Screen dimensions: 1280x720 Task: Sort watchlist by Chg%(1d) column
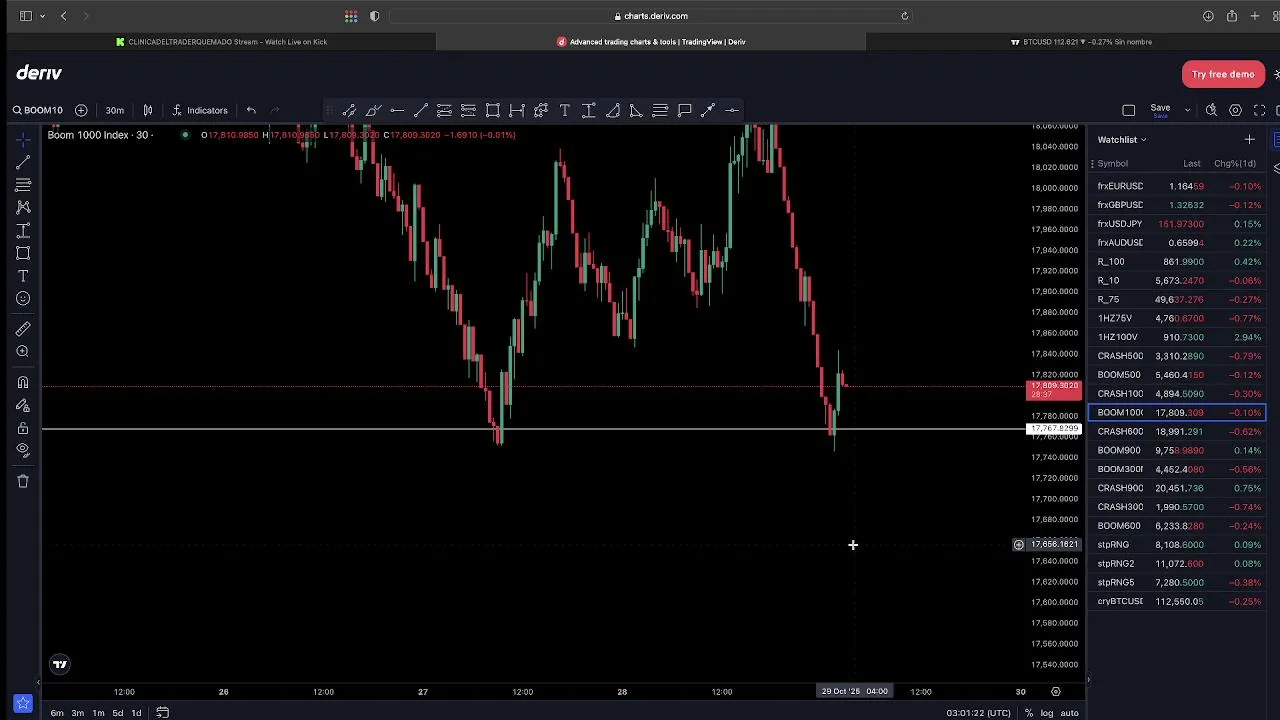click(1235, 163)
